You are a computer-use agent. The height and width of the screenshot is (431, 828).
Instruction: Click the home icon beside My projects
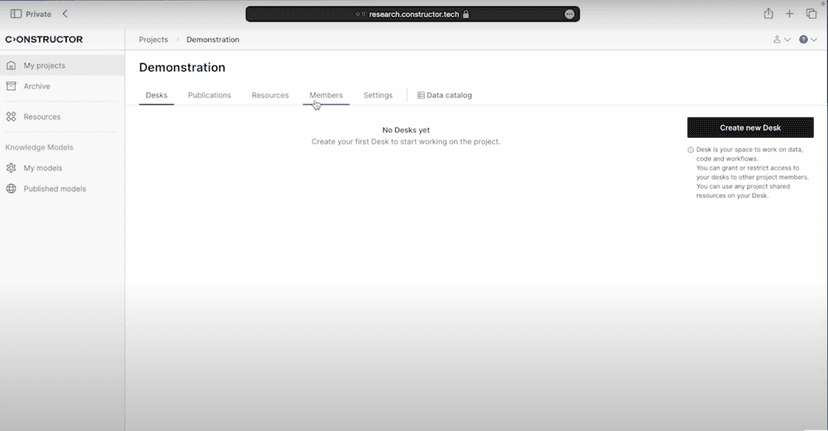click(11, 65)
